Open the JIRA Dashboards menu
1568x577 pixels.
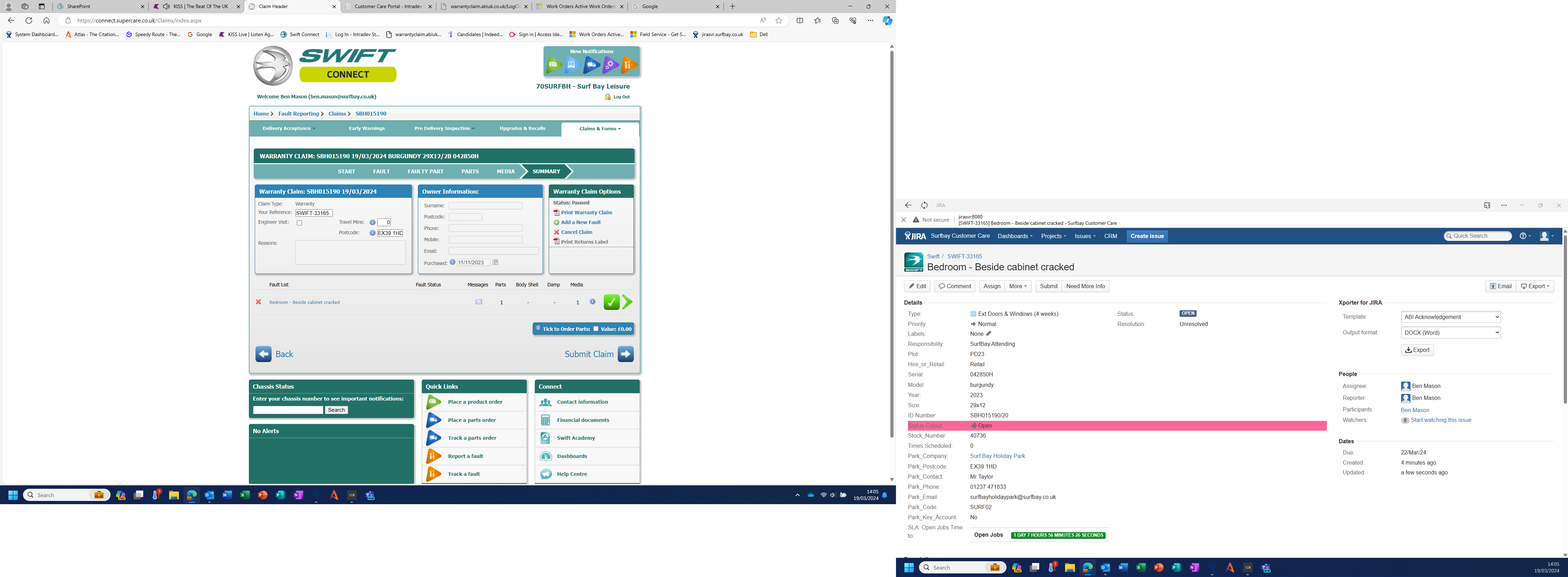point(1015,236)
